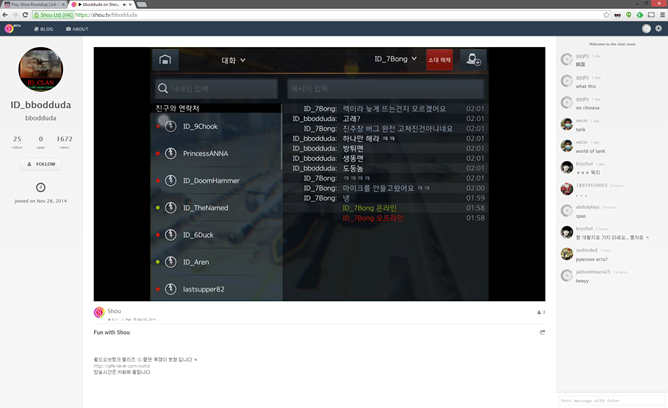Select ID_Aren in the friends list
Viewport: 668px width, 408px height.
click(x=216, y=262)
